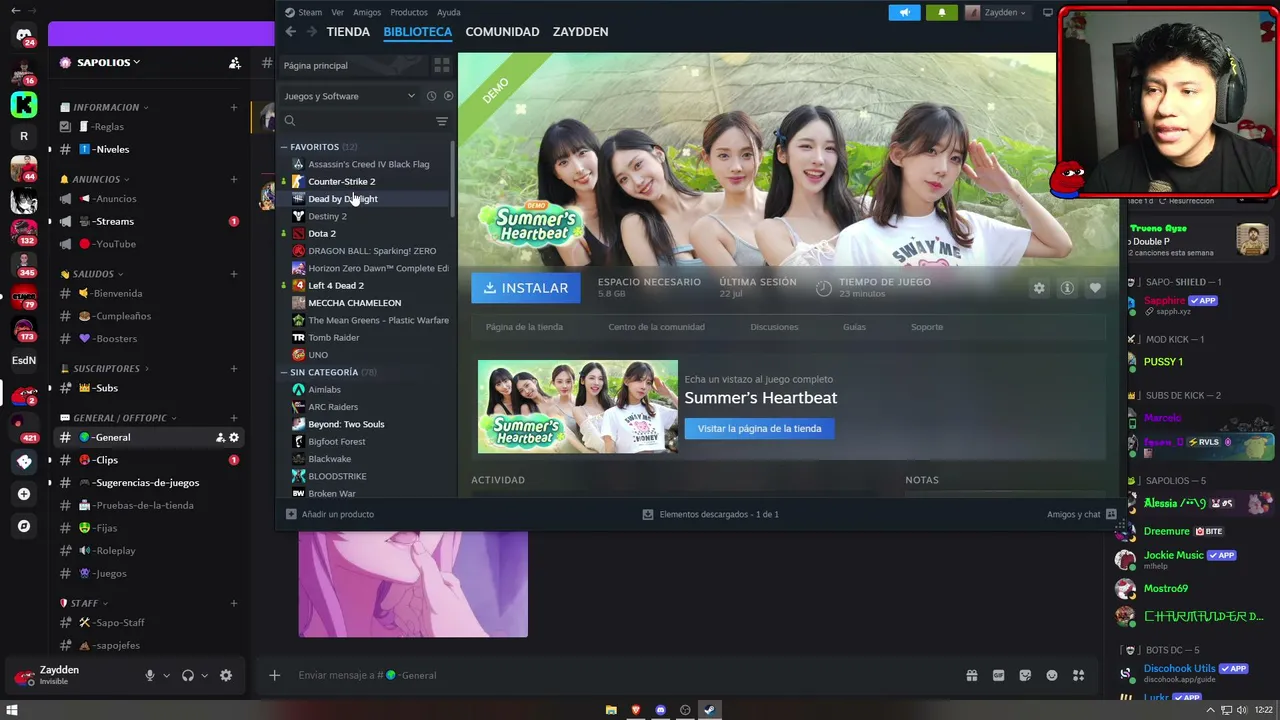This screenshot has height=720, width=1280.
Task: Open Summer's Heartbeat full game thumbnail
Action: pyautogui.click(x=577, y=407)
